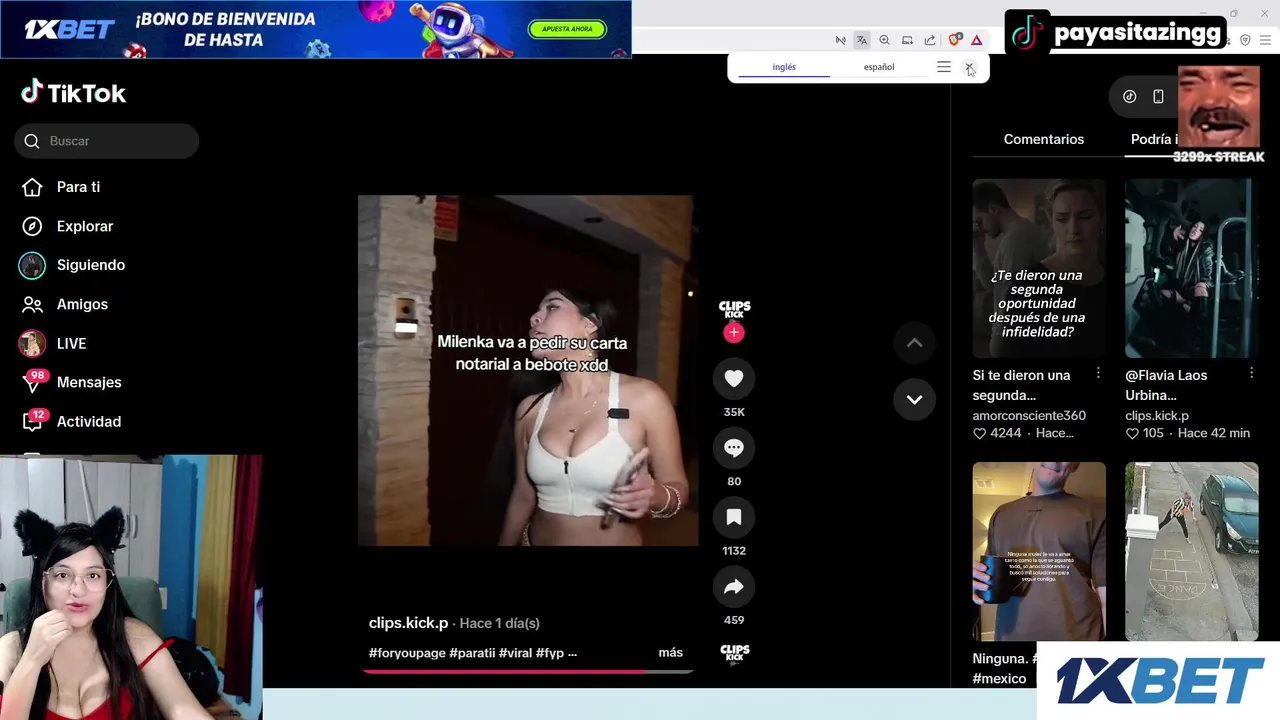Open the Clips Kick profile avatar
Screen dimensions: 1280x720
pyautogui.click(x=734, y=307)
